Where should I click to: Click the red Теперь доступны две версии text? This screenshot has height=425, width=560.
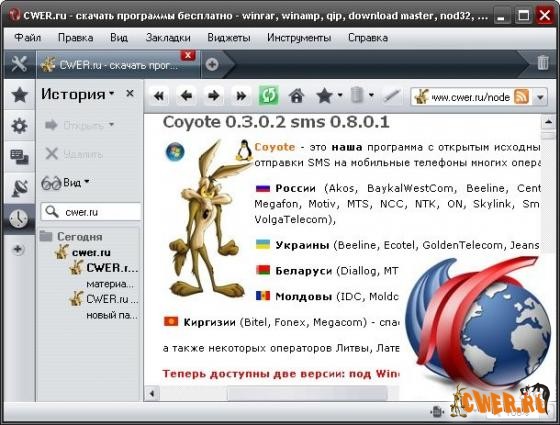280,374
